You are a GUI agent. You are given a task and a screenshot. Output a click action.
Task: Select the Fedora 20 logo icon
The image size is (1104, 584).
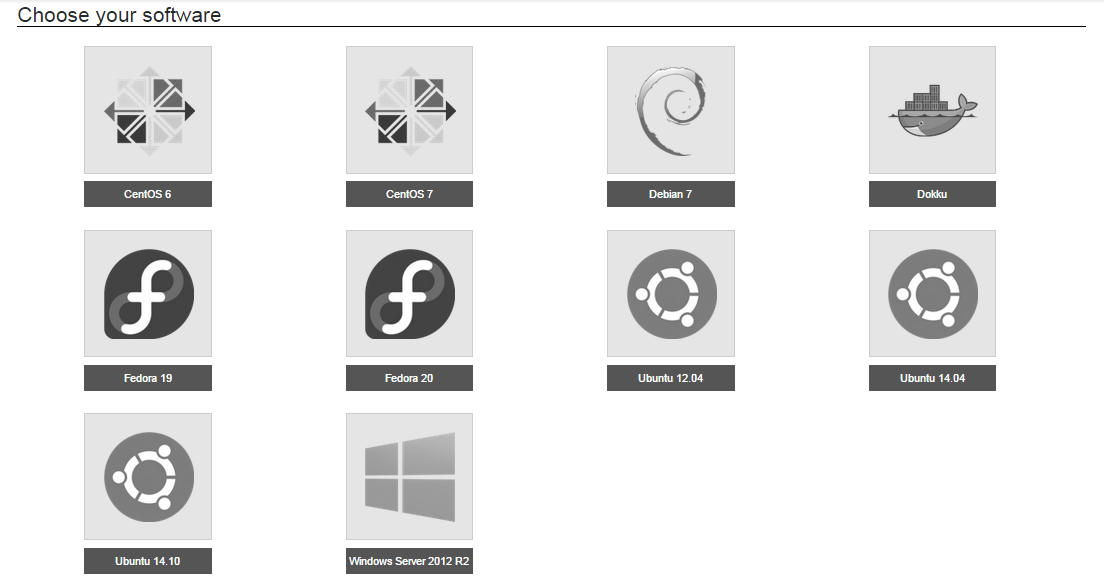click(409, 294)
